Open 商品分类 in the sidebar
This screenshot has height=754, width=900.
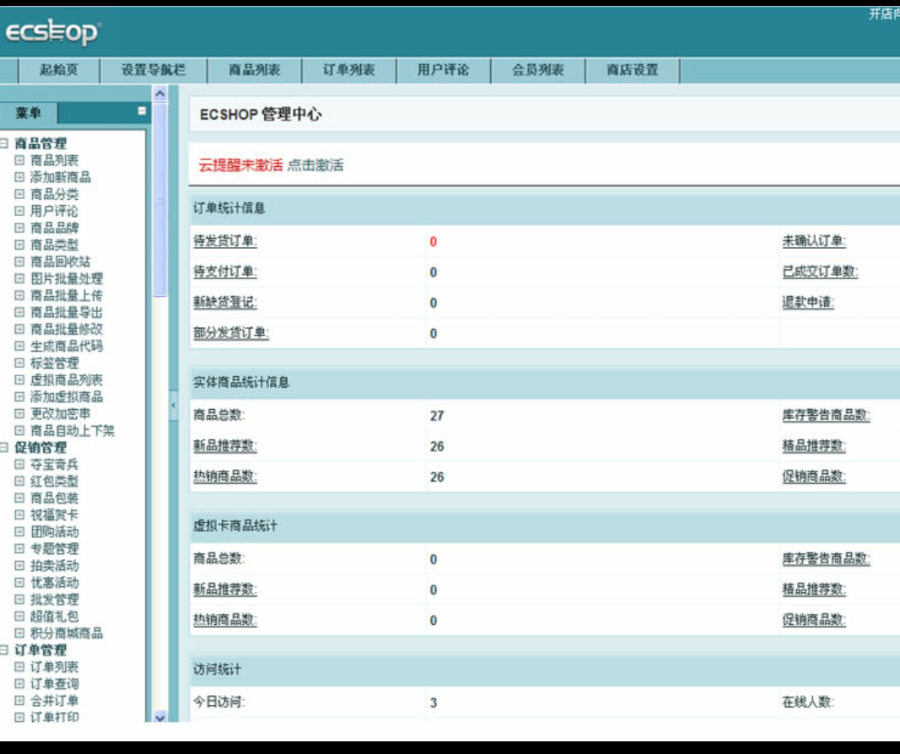(x=54, y=194)
